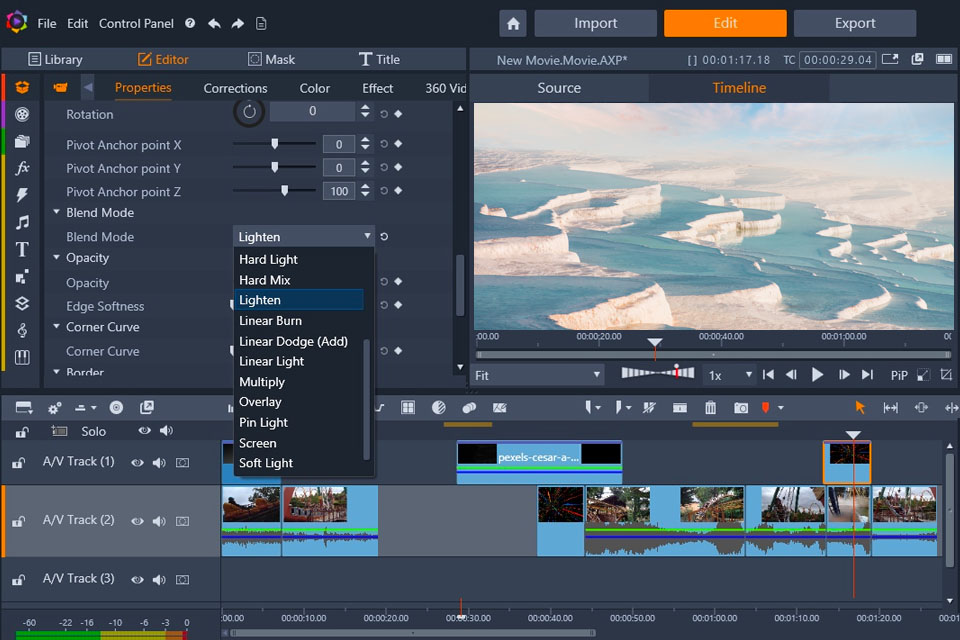
Task: Click the Rotation value input field
Action: (312, 111)
